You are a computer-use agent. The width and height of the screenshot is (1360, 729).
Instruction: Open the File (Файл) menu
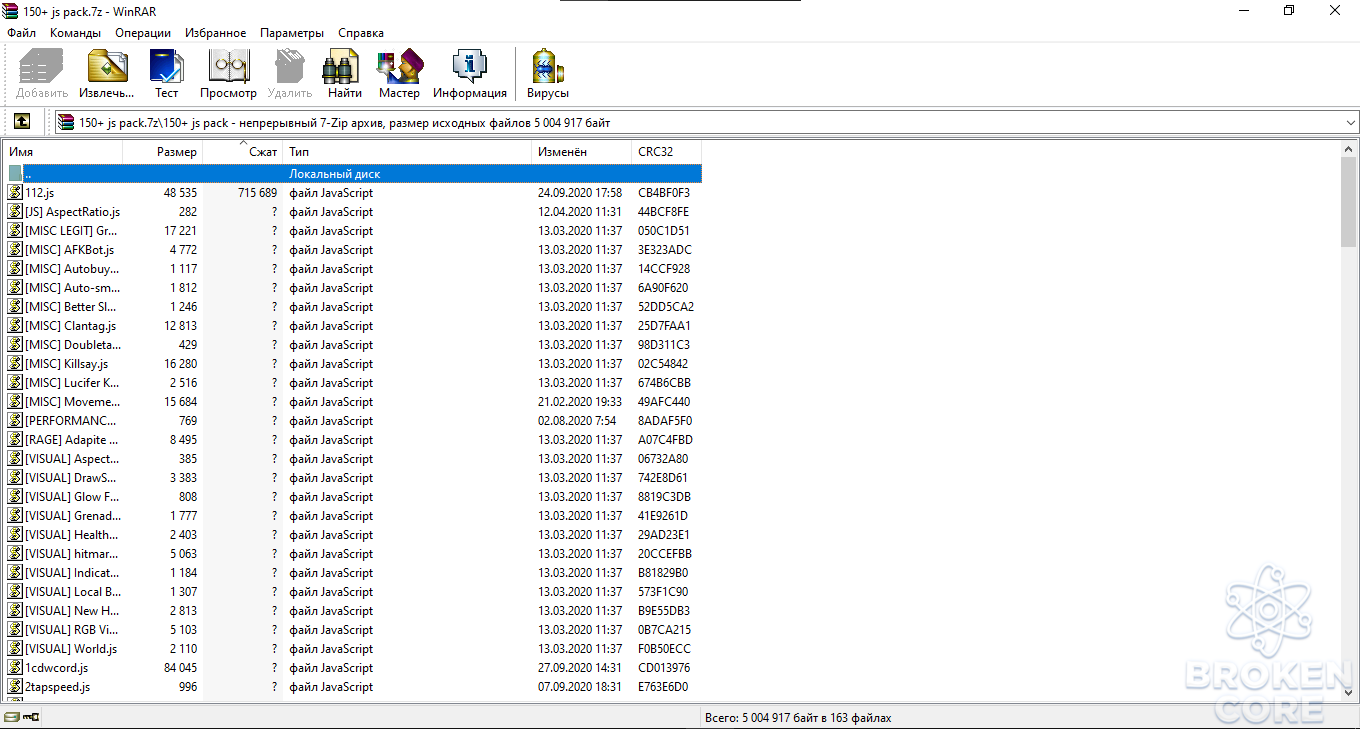[x=21, y=33]
